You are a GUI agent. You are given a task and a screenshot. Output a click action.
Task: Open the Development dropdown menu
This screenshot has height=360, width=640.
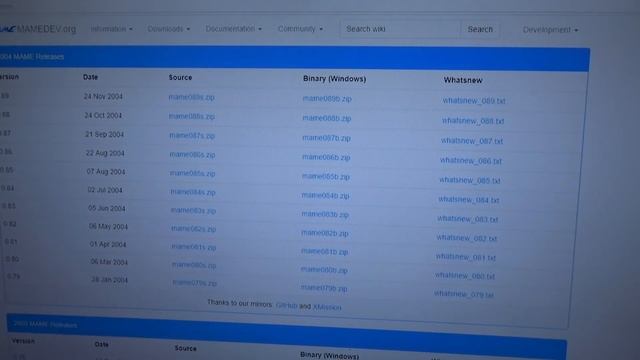click(x=550, y=30)
